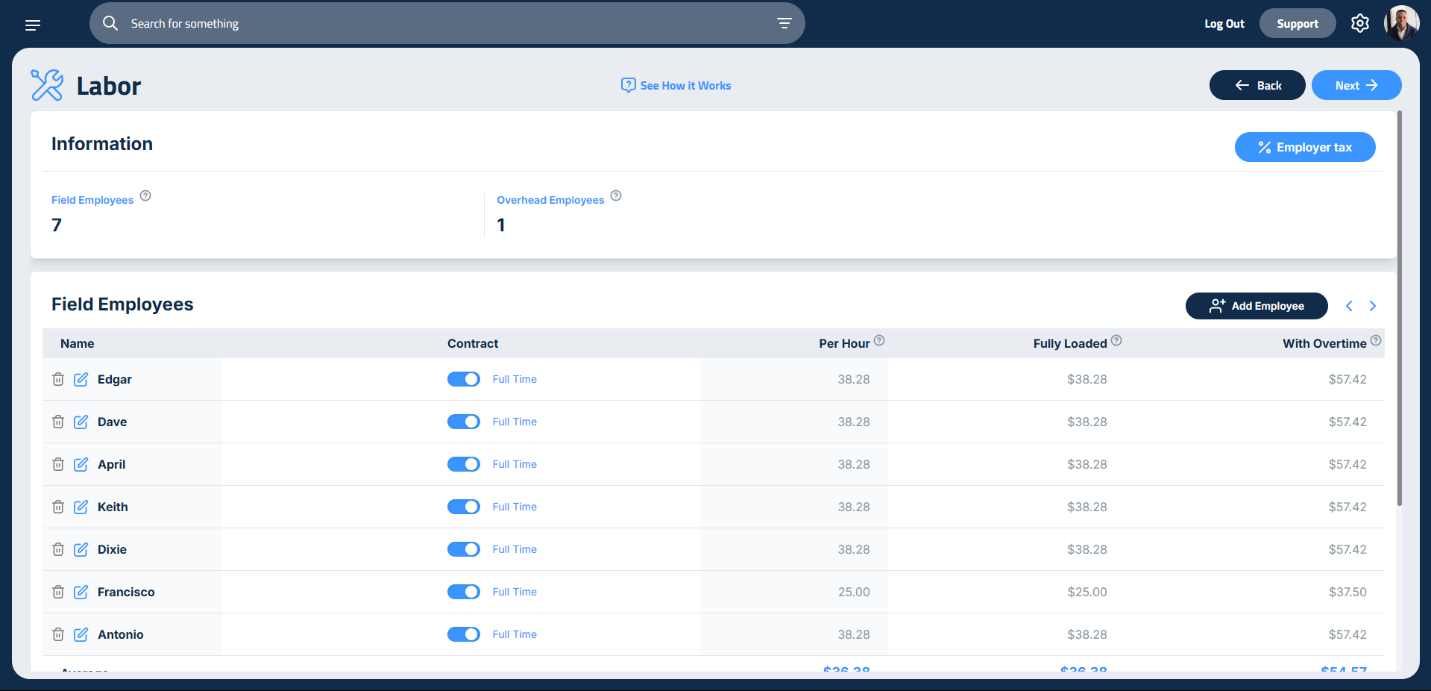The image size is (1431, 691).
Task: Open search filter options icon
Action: [784, 23]
